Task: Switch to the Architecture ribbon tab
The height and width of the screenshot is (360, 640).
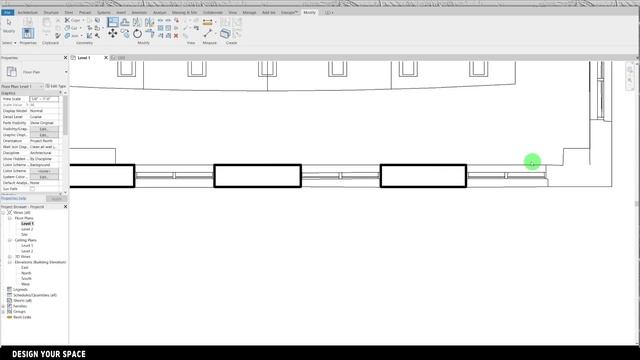Action: 27,13
